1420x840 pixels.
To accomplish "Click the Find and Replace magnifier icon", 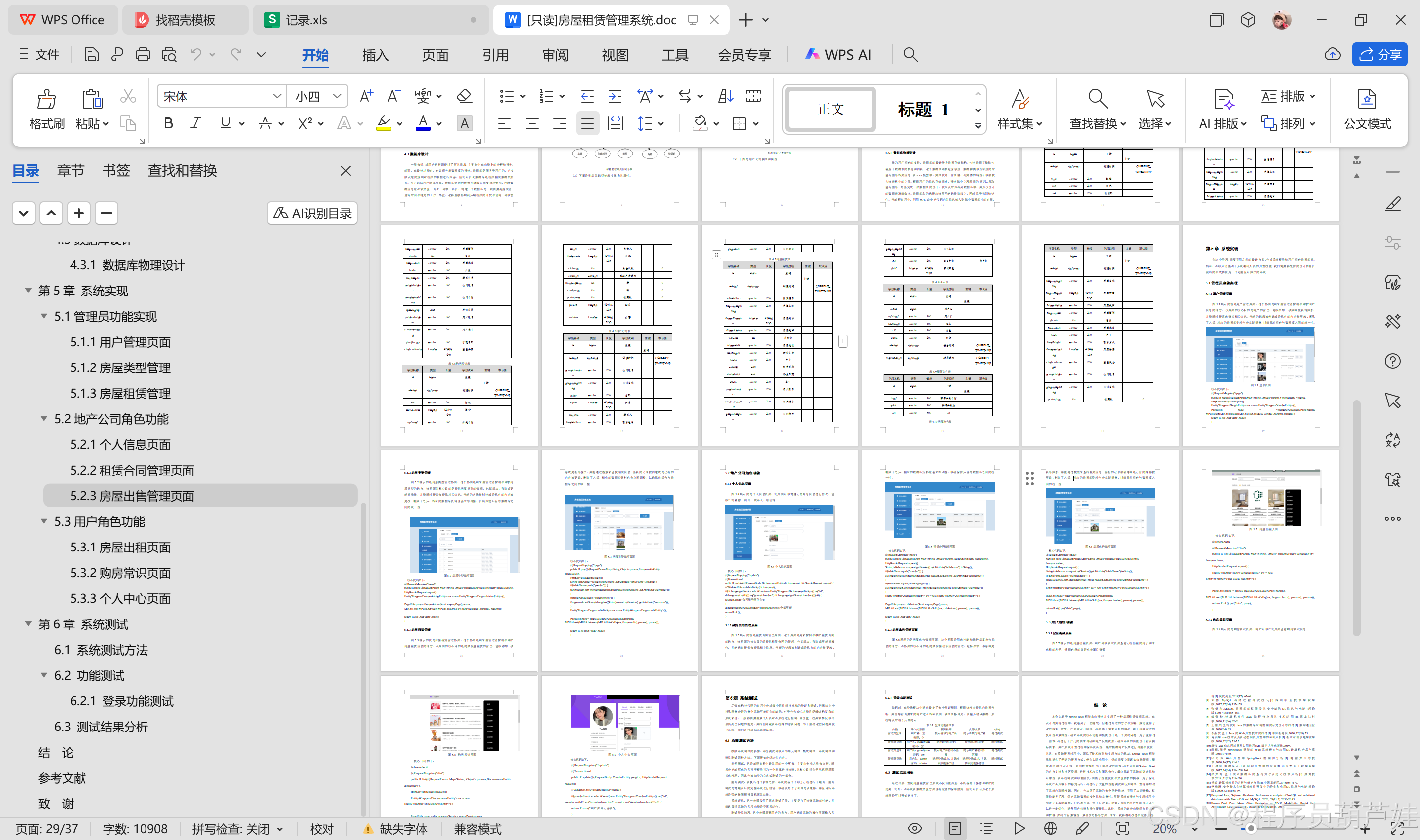I will click(x=1097, y=100).
